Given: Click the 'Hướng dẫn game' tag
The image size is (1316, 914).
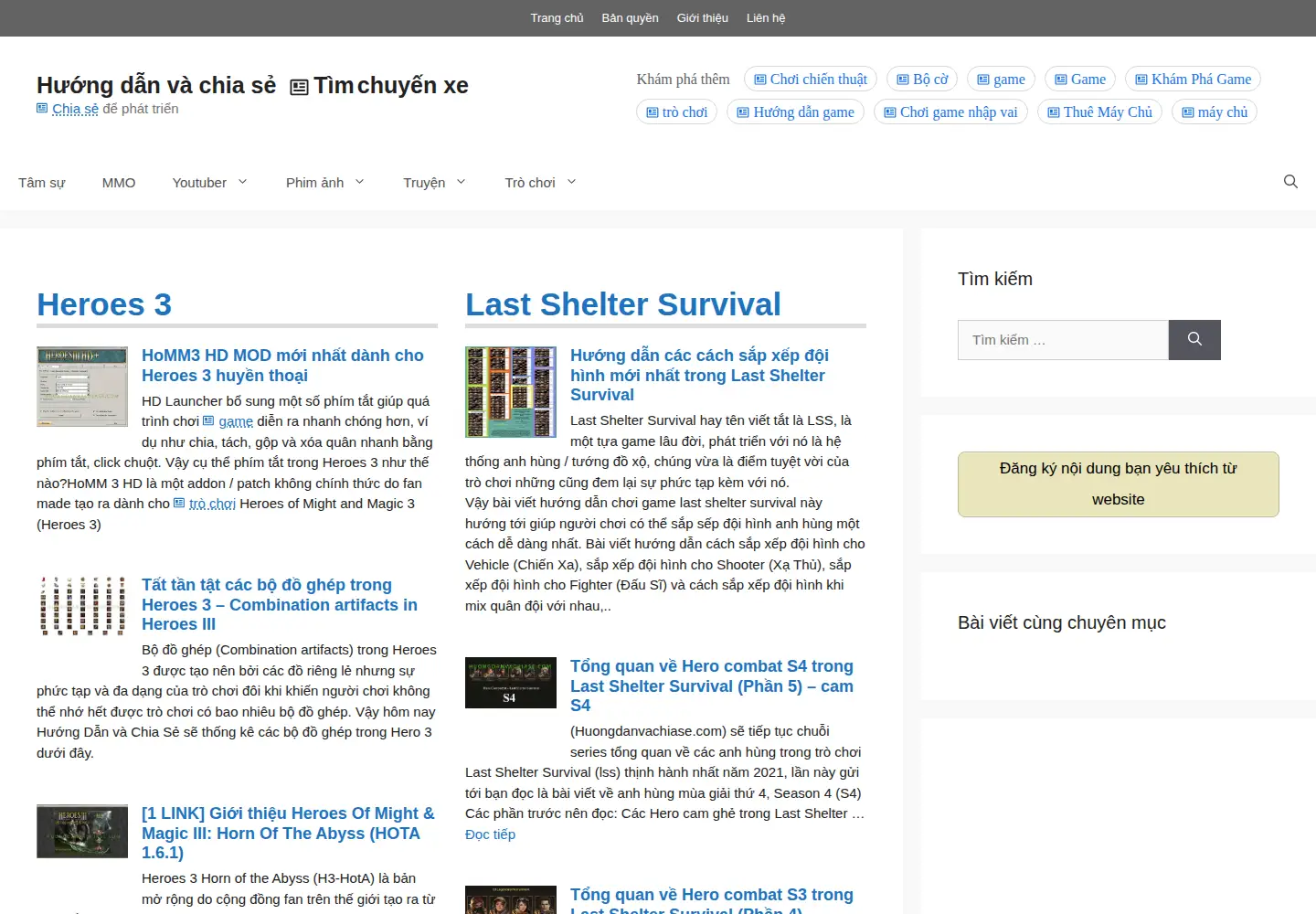Looking at the screenshot, I should point(796,112).
